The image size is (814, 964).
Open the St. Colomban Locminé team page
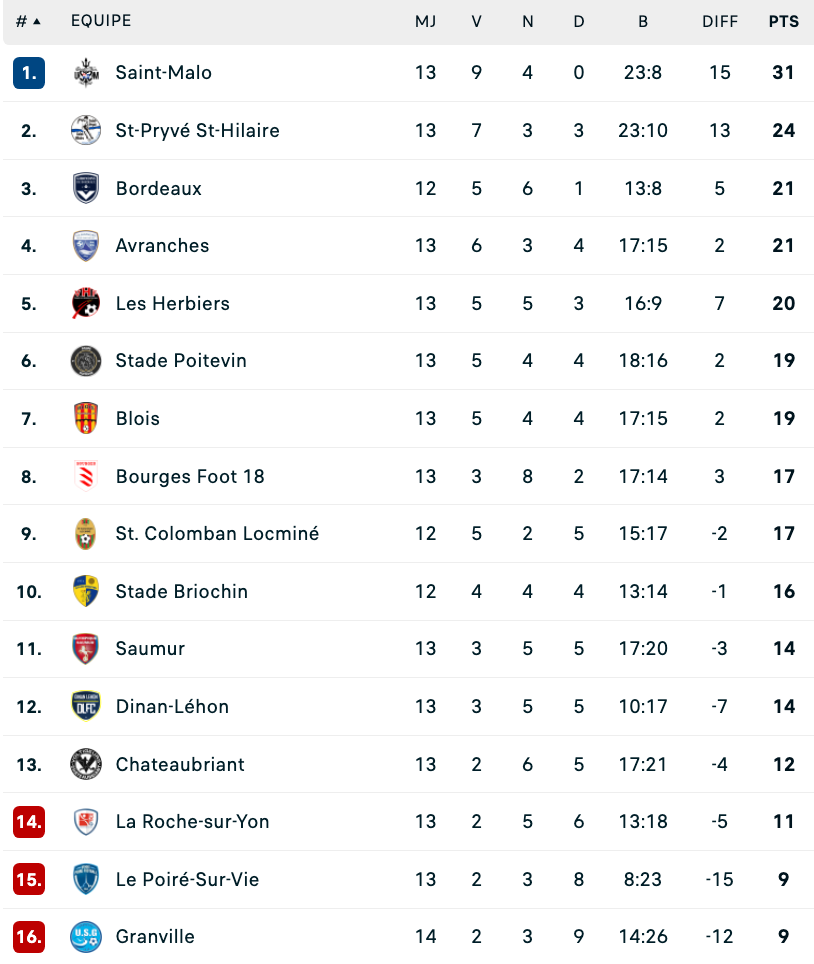coord(217,533)
